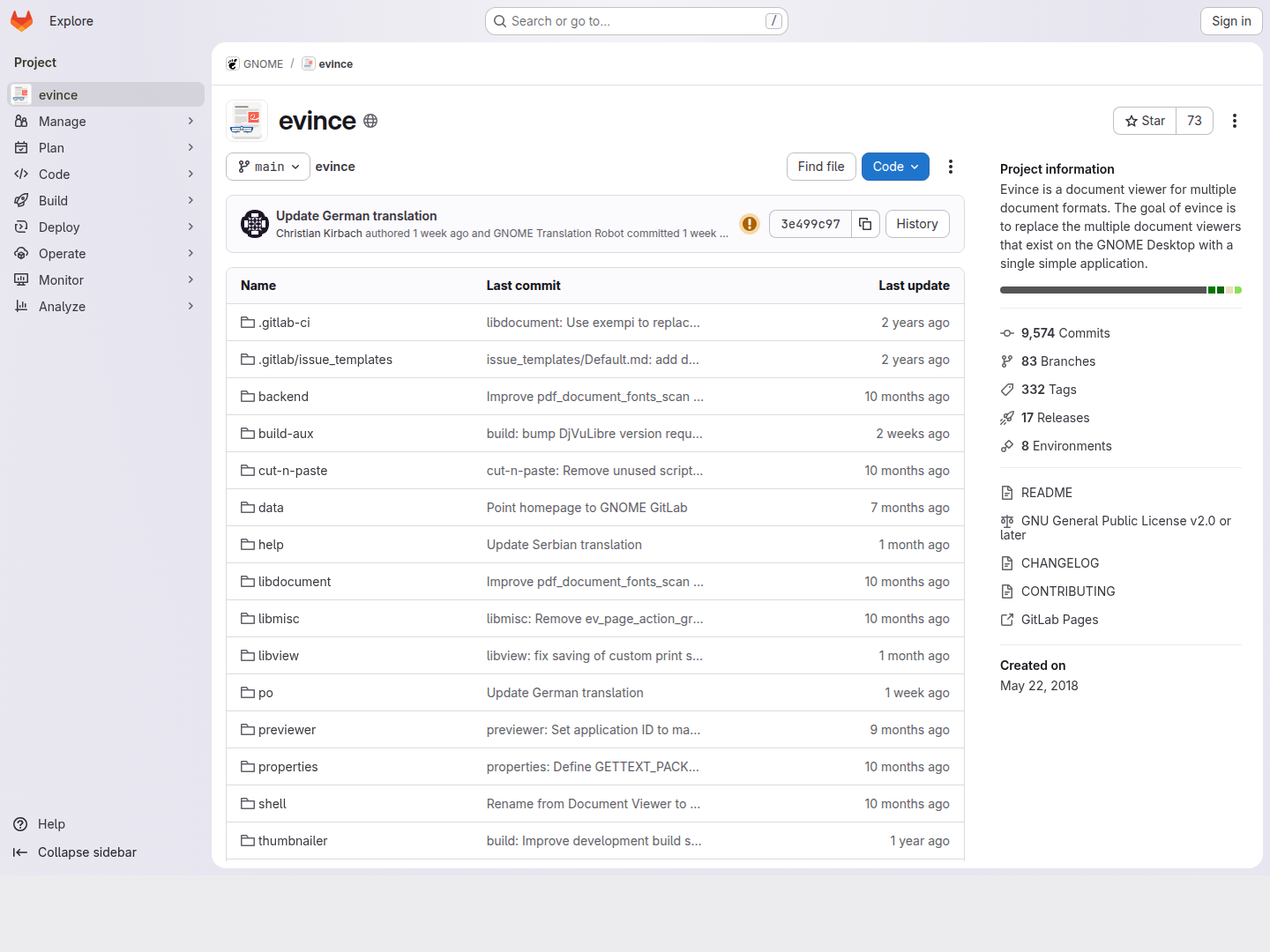Open commit History button
Screen dimensions: 1270x952
point(917,224)
